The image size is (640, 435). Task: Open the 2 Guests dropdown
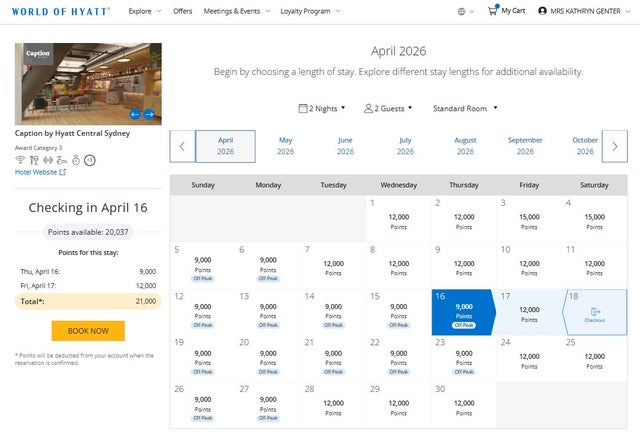[x=388, y=108]
